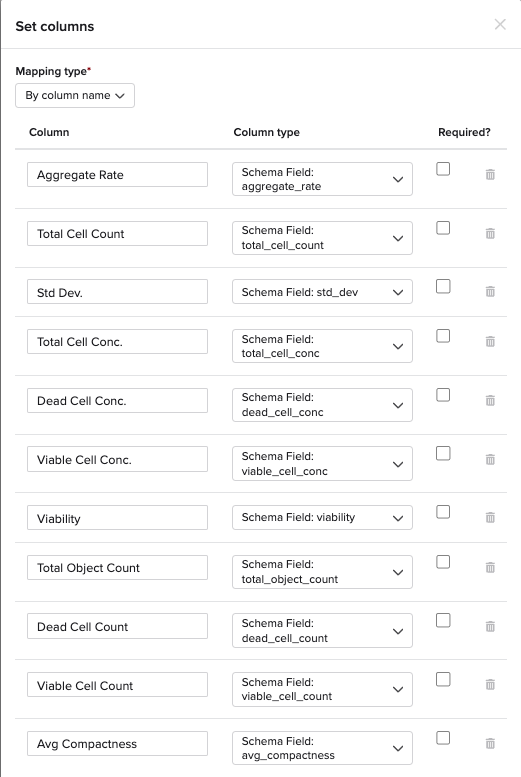
Task: Enable Required for Viable Cell Conc.
Action: [x=443, y=453]
